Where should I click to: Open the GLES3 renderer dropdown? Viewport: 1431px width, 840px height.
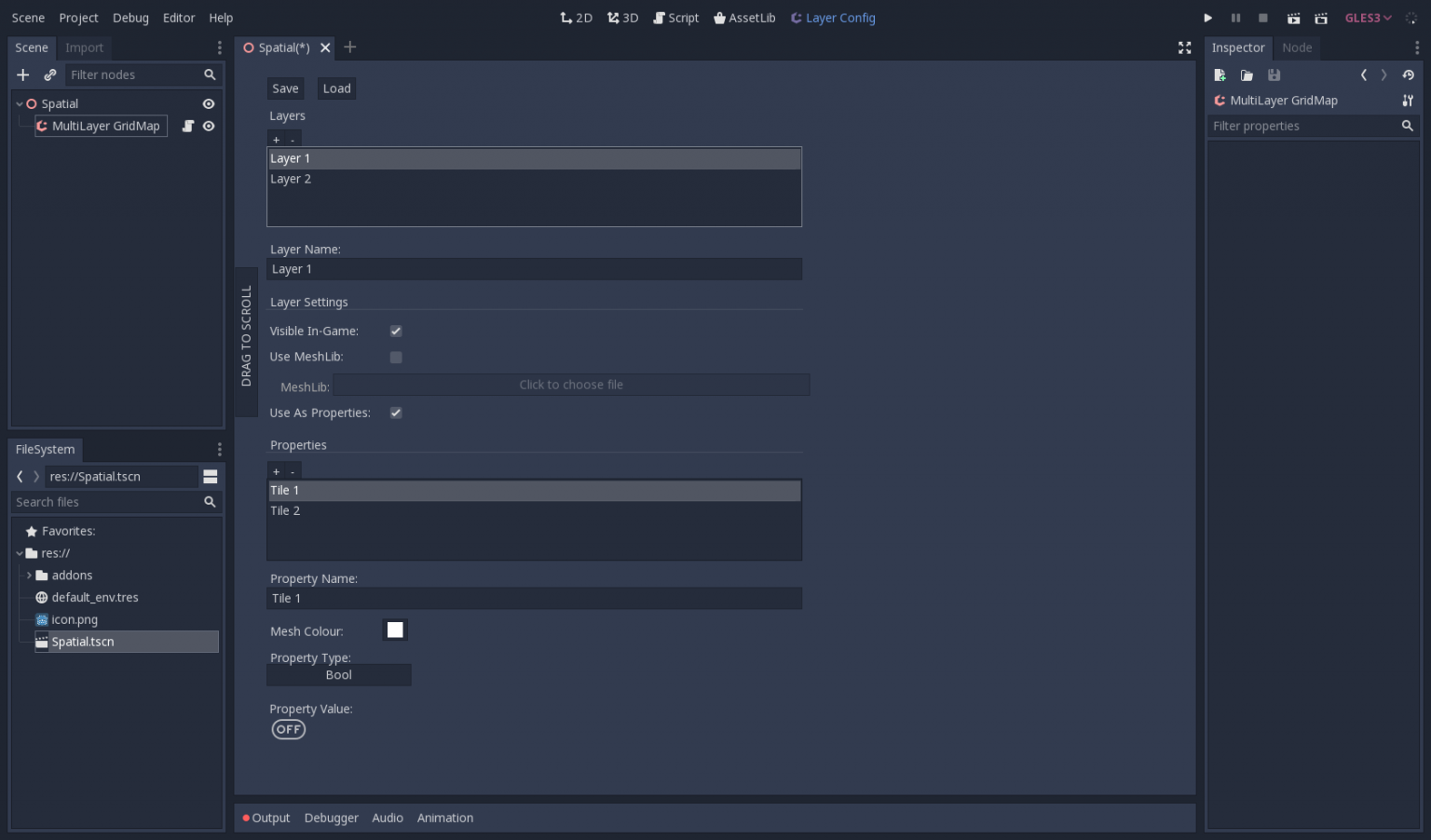click(1368, 17)
